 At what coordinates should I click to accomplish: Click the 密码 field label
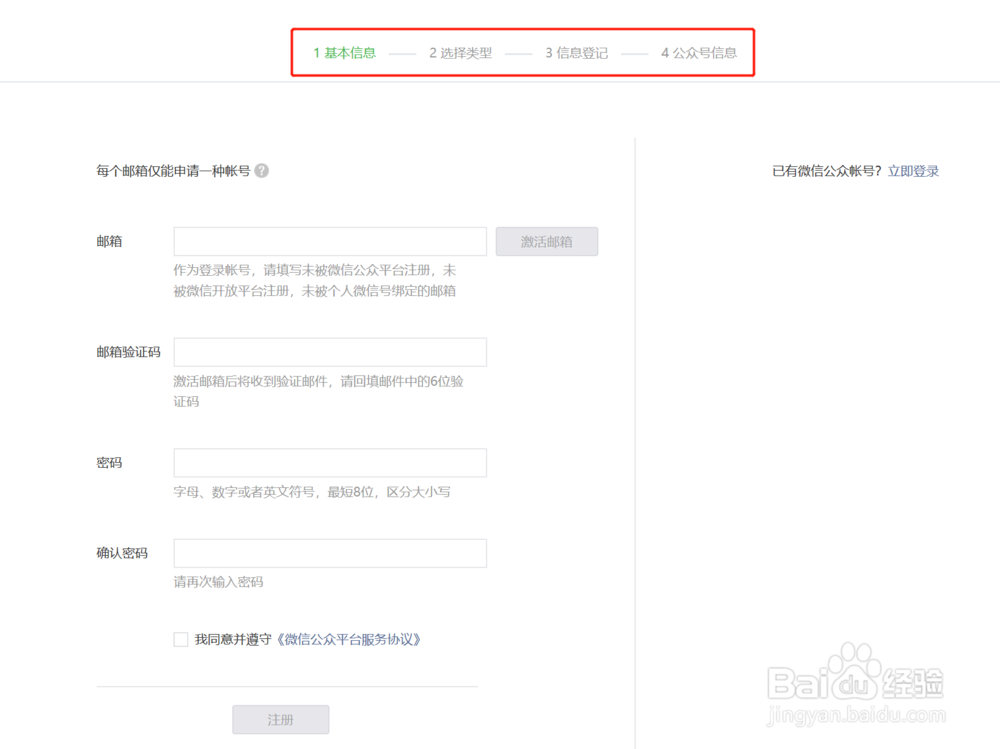point(109,463)
